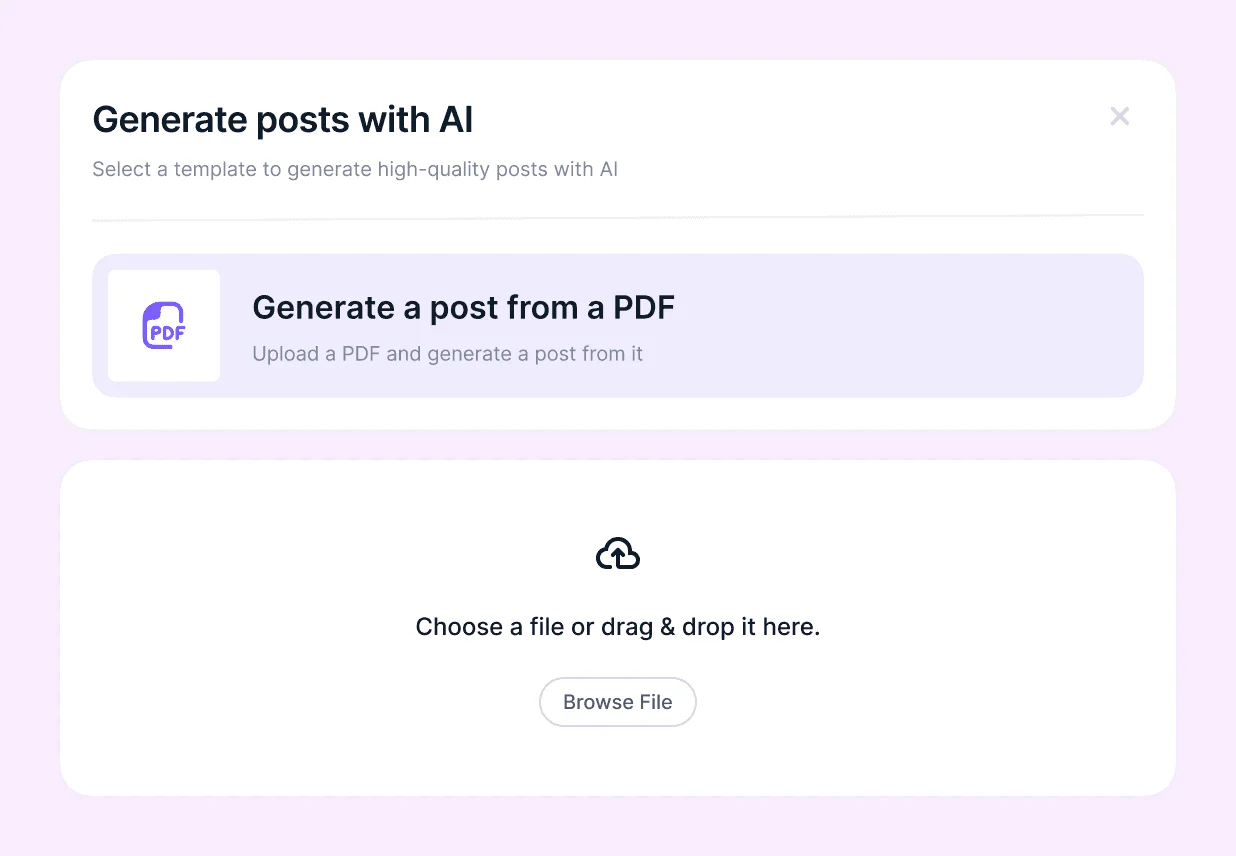Click the divider below the dialog header

click(x=617, y=216)
